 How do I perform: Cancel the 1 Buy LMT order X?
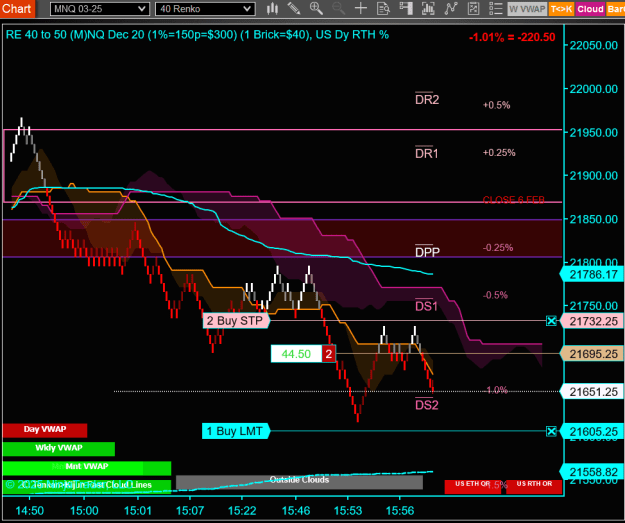(551, 431)
